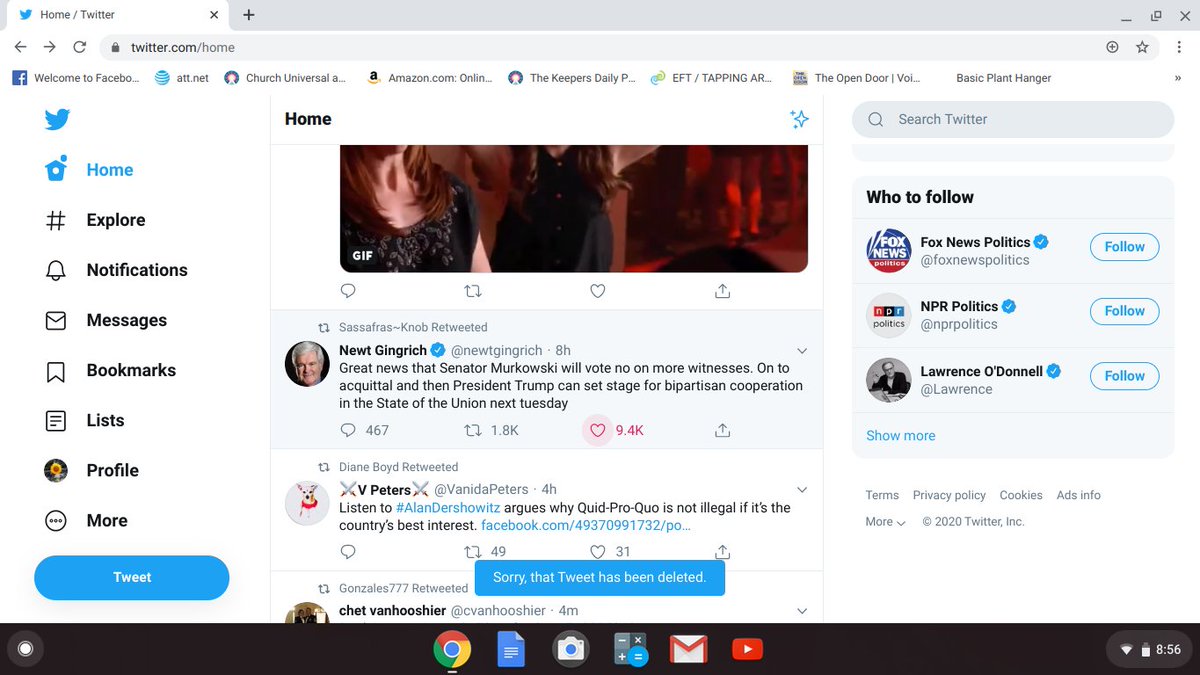
Task: Share Newt Gingrich's tweet
Action: pos(723,430)
